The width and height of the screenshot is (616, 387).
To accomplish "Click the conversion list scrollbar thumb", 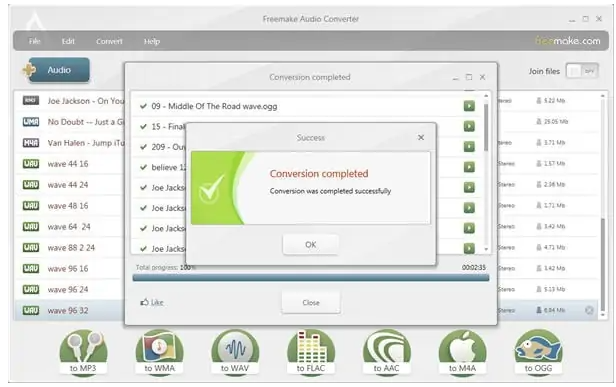I will click(486, 127).
